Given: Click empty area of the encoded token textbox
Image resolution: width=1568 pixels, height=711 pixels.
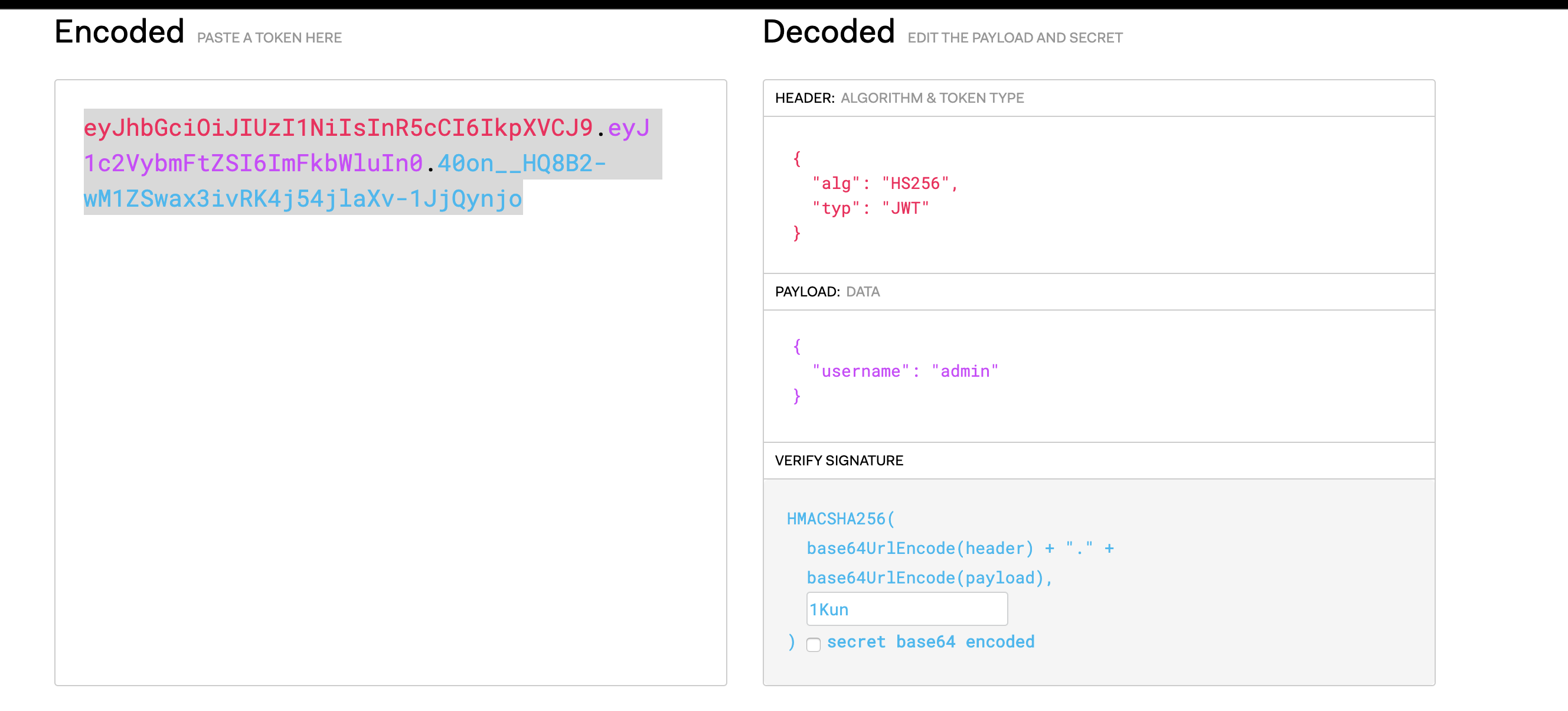Looking at the screenshot, I should (x=390, y=451).
